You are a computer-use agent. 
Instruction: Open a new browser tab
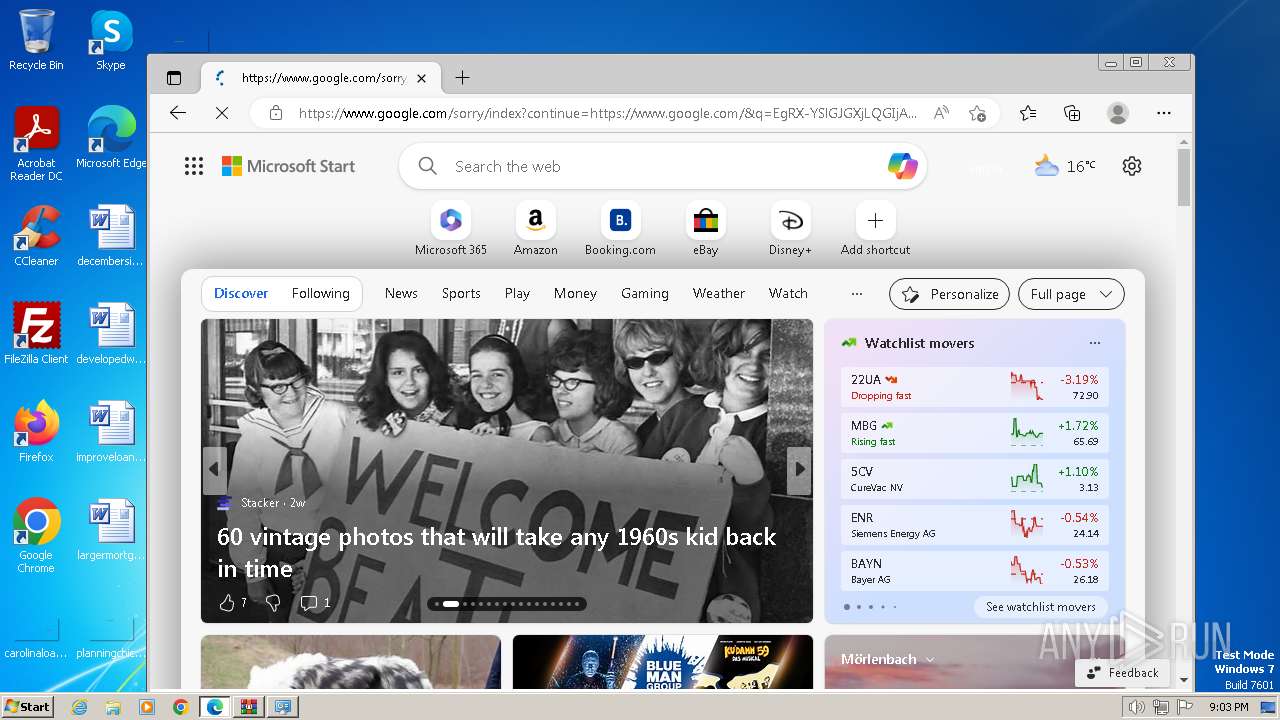[x=462, y=78]
